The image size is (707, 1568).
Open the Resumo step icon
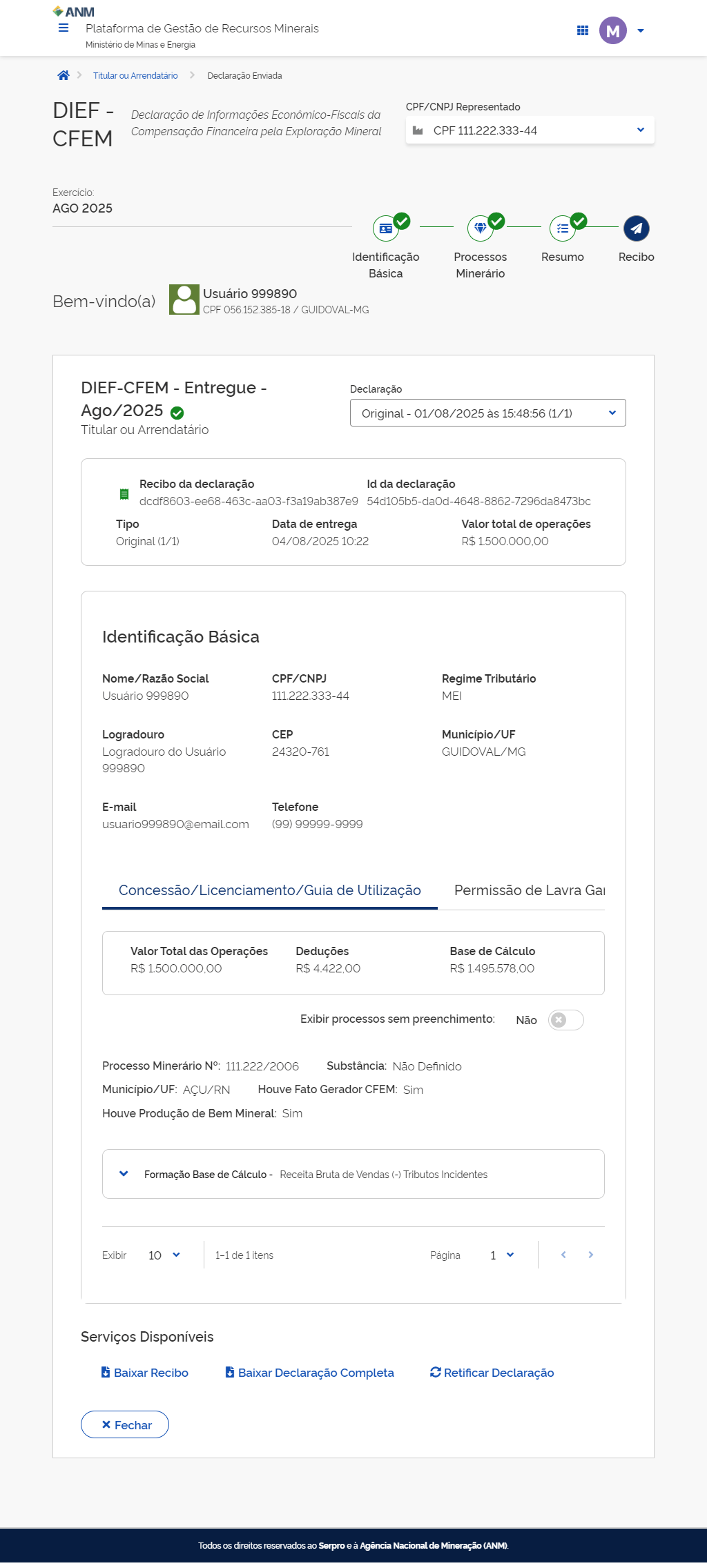563,228
